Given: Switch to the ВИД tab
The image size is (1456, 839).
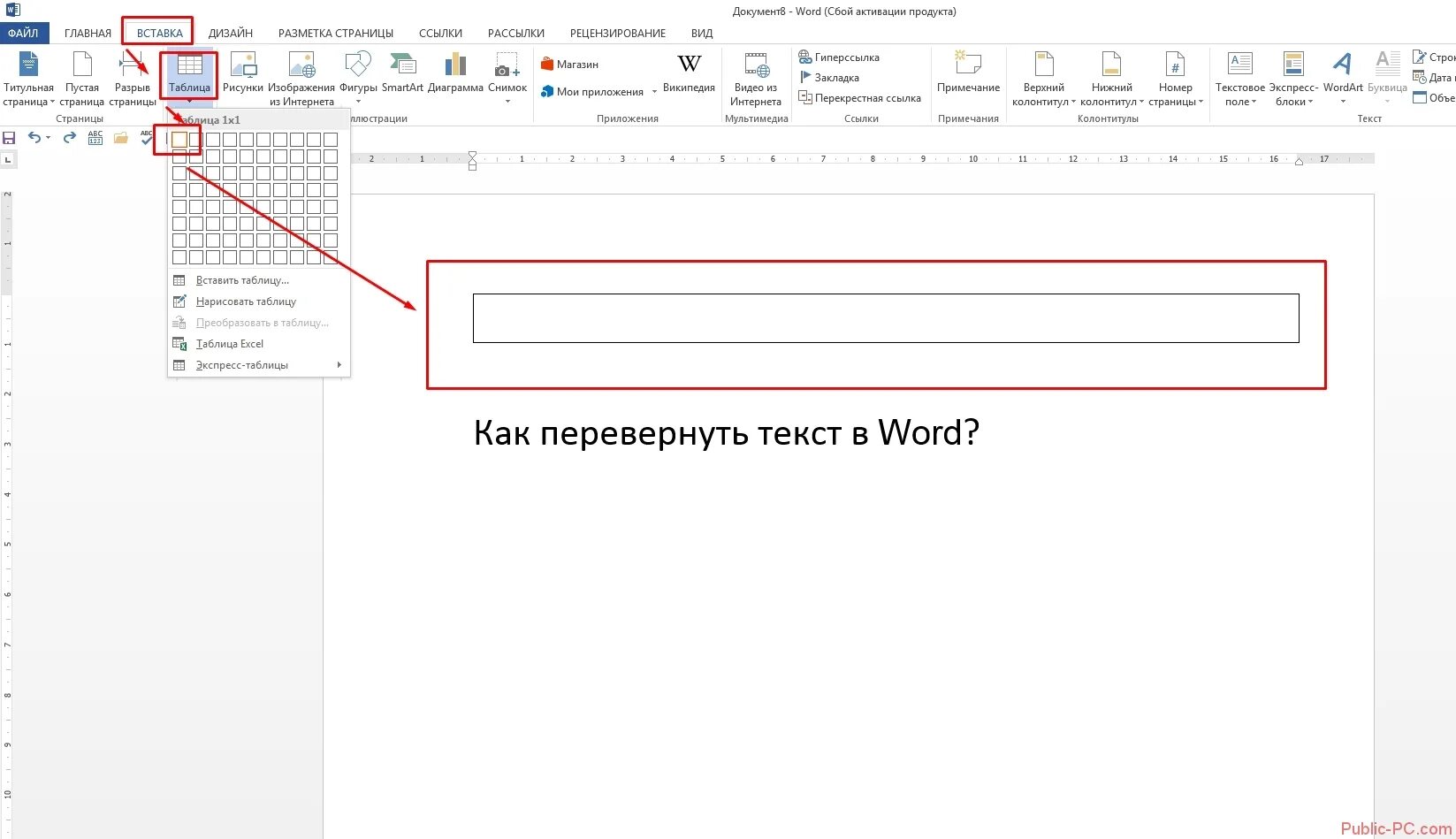Looking at the screenshot, I should click(702, 33).
